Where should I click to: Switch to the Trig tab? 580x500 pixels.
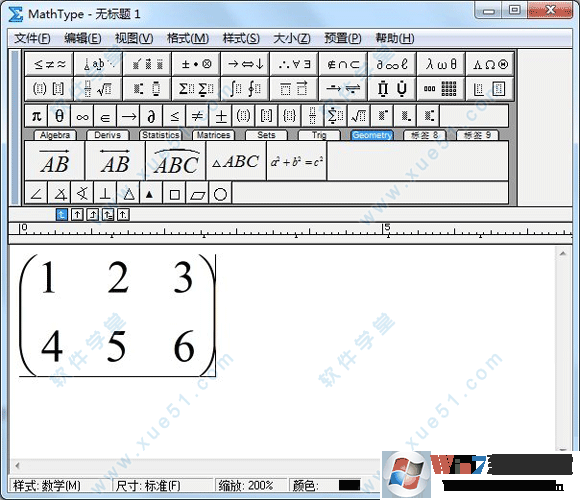tap(319, 135)
